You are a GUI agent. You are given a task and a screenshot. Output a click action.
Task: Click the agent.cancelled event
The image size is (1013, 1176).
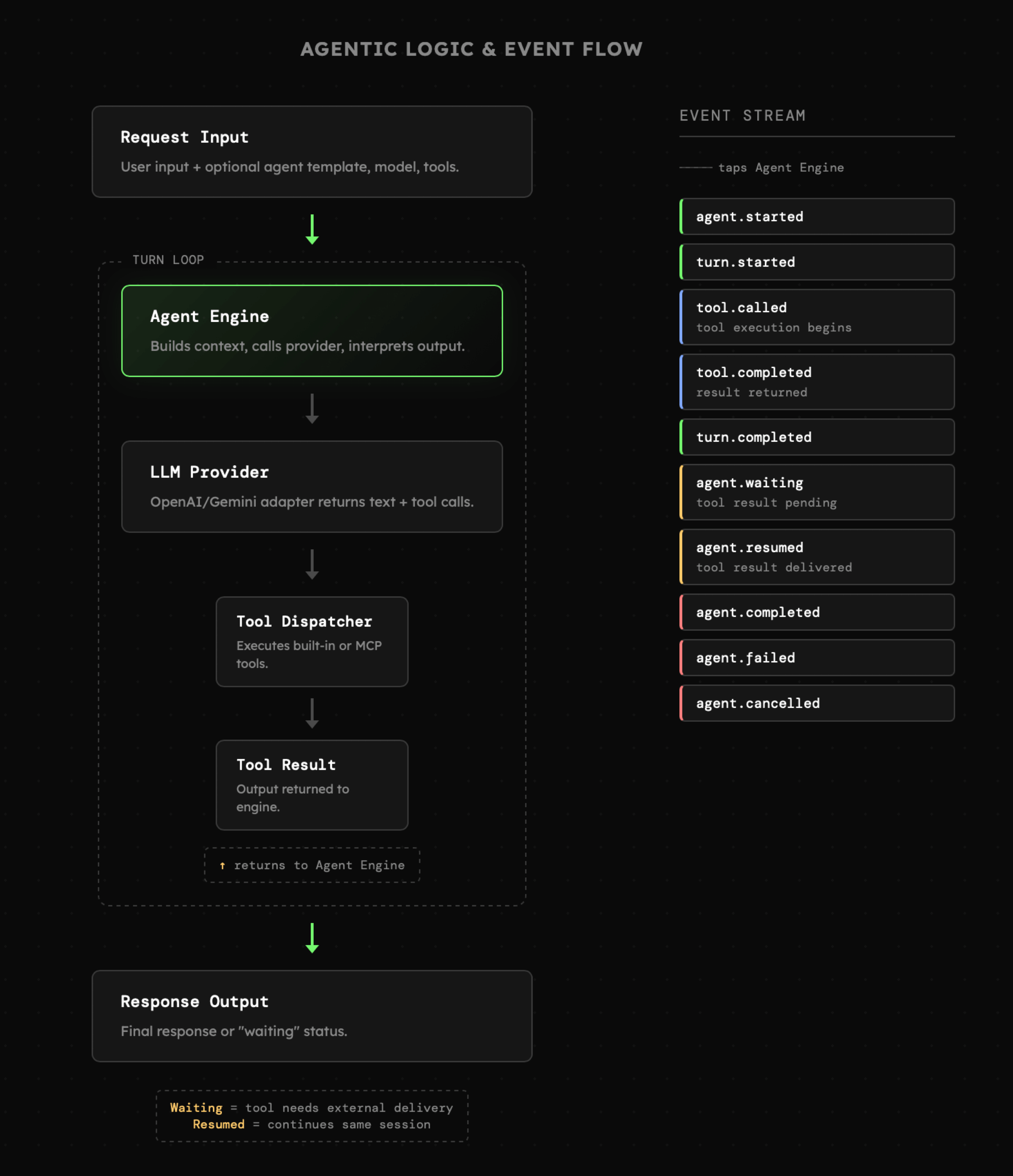click(x=817, y=703)
